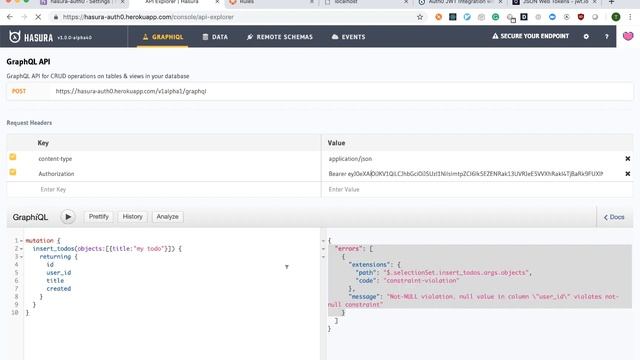The height and width of the screenshot is (360, 640).
Task: Close the API Explorer tab
Action: click(x=217, y=2)
